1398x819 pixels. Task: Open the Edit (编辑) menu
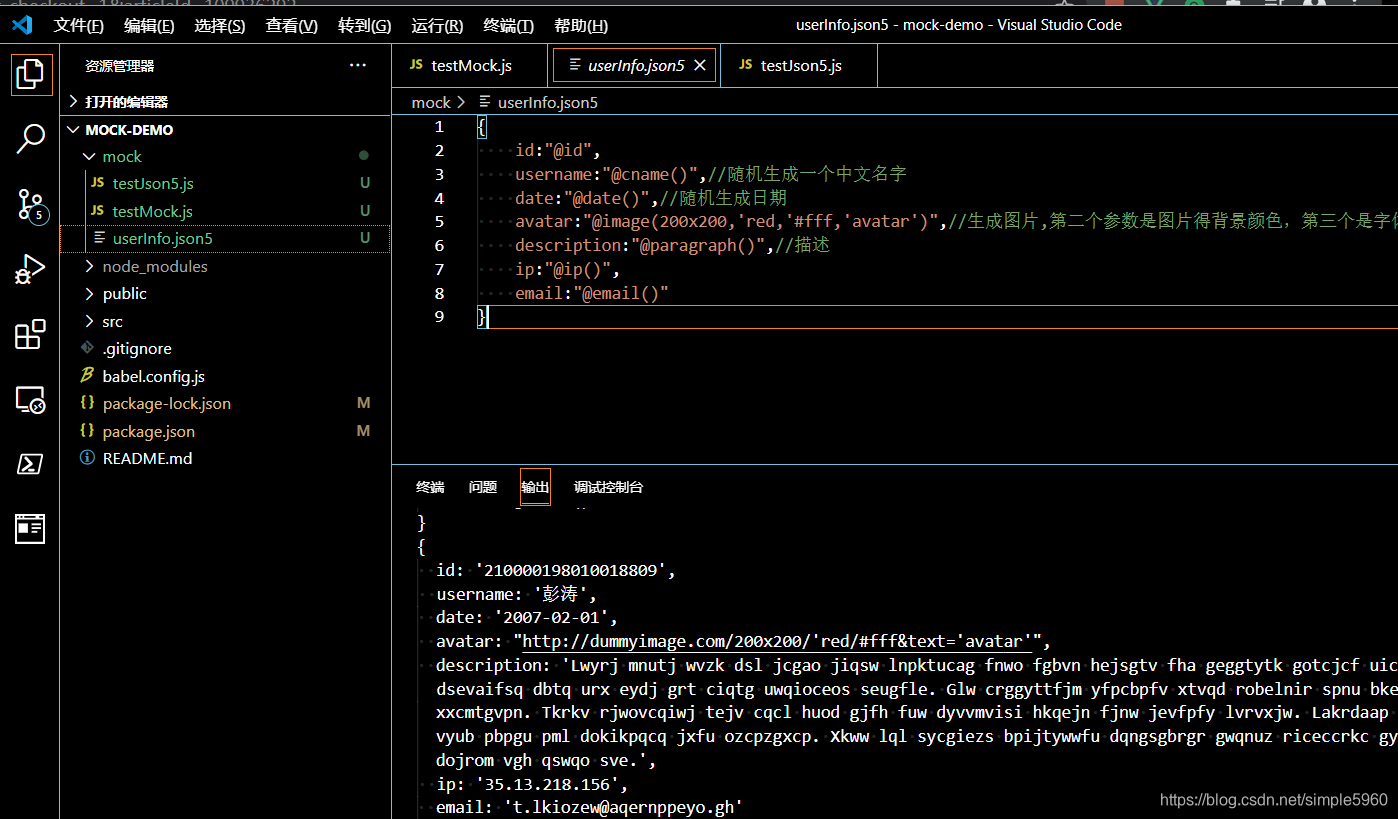(x=149, y=25)
